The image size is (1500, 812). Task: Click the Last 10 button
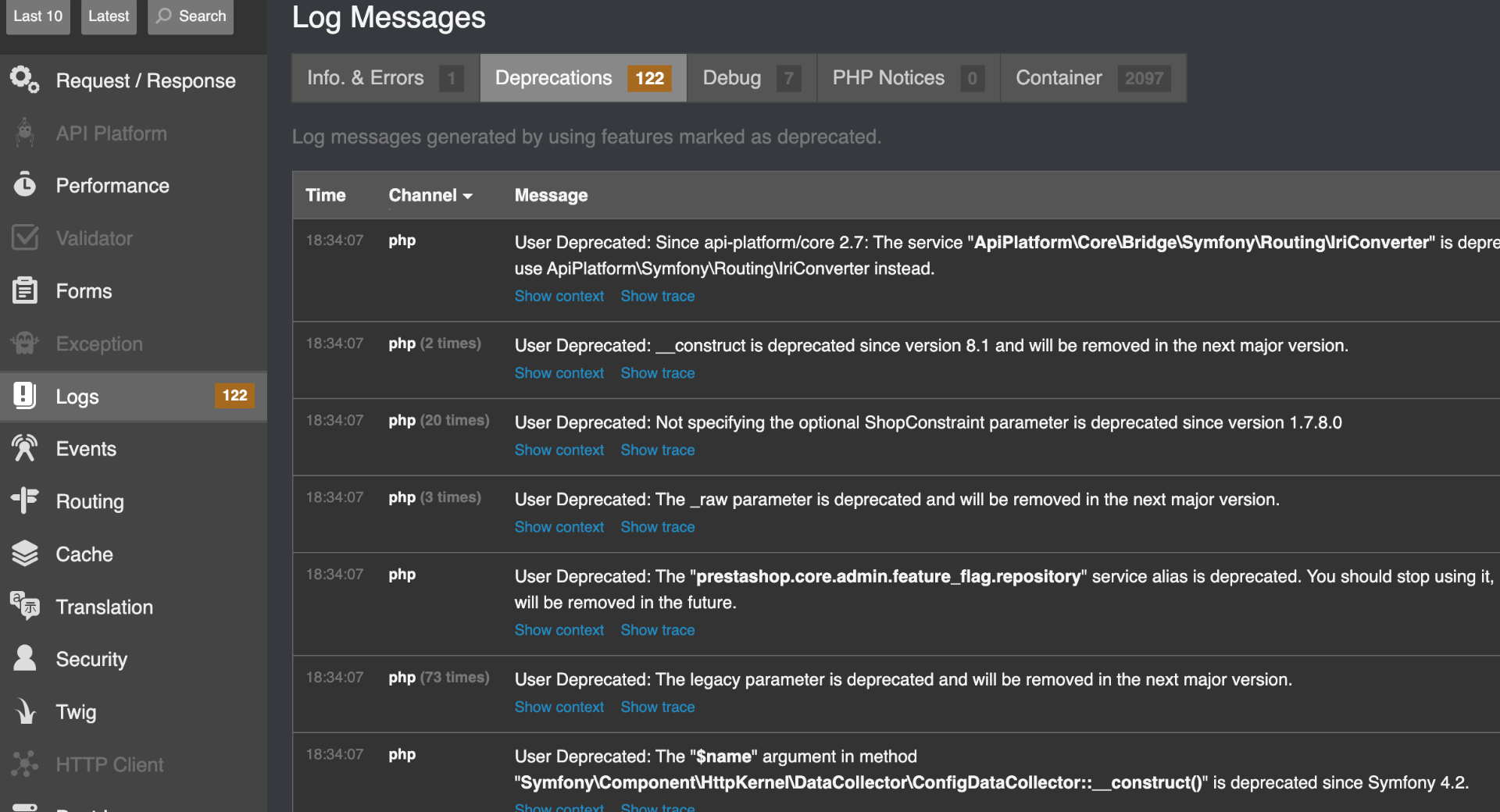pyautogui.click(x=37, y=16)
